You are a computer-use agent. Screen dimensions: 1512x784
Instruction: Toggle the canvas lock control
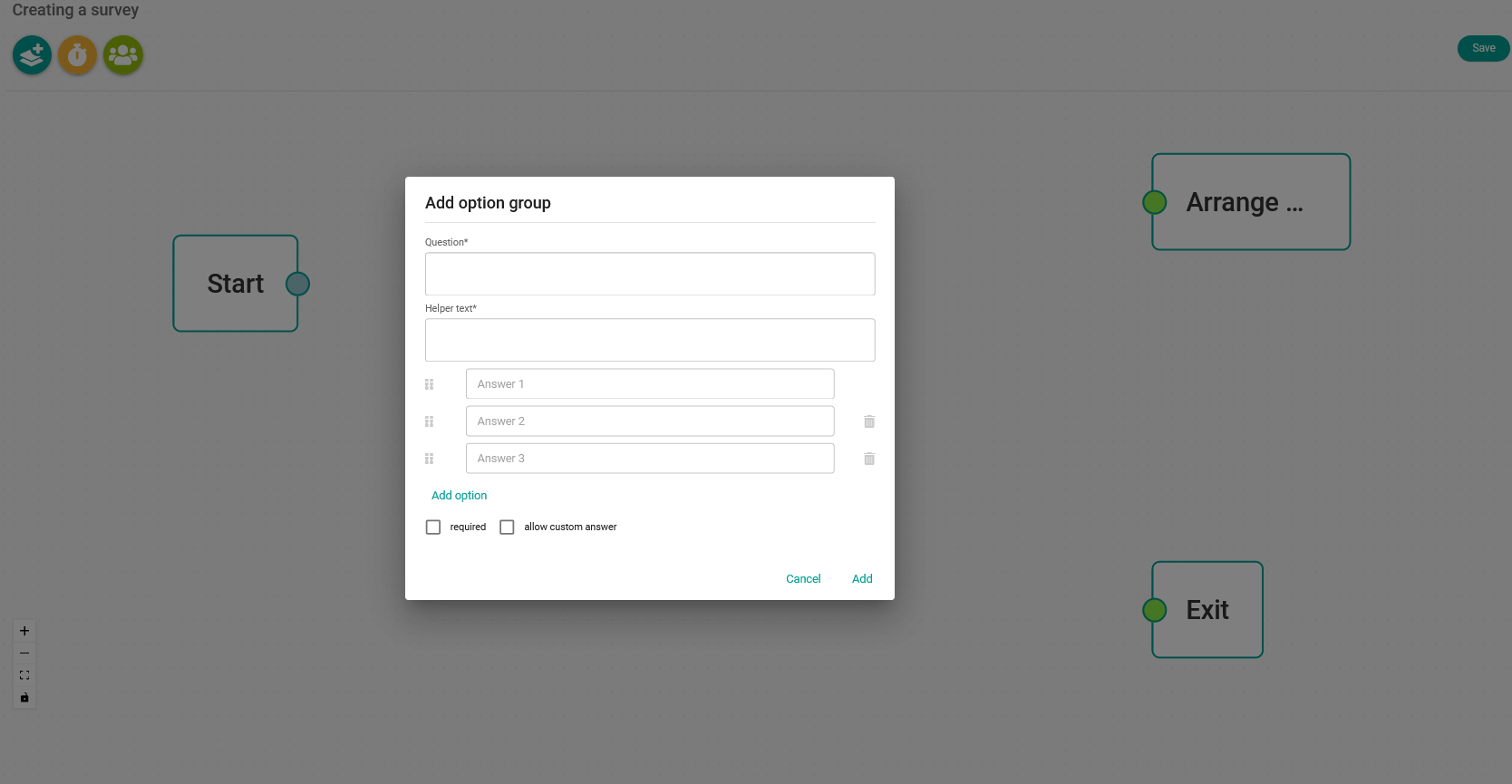(x=24, y=697)
